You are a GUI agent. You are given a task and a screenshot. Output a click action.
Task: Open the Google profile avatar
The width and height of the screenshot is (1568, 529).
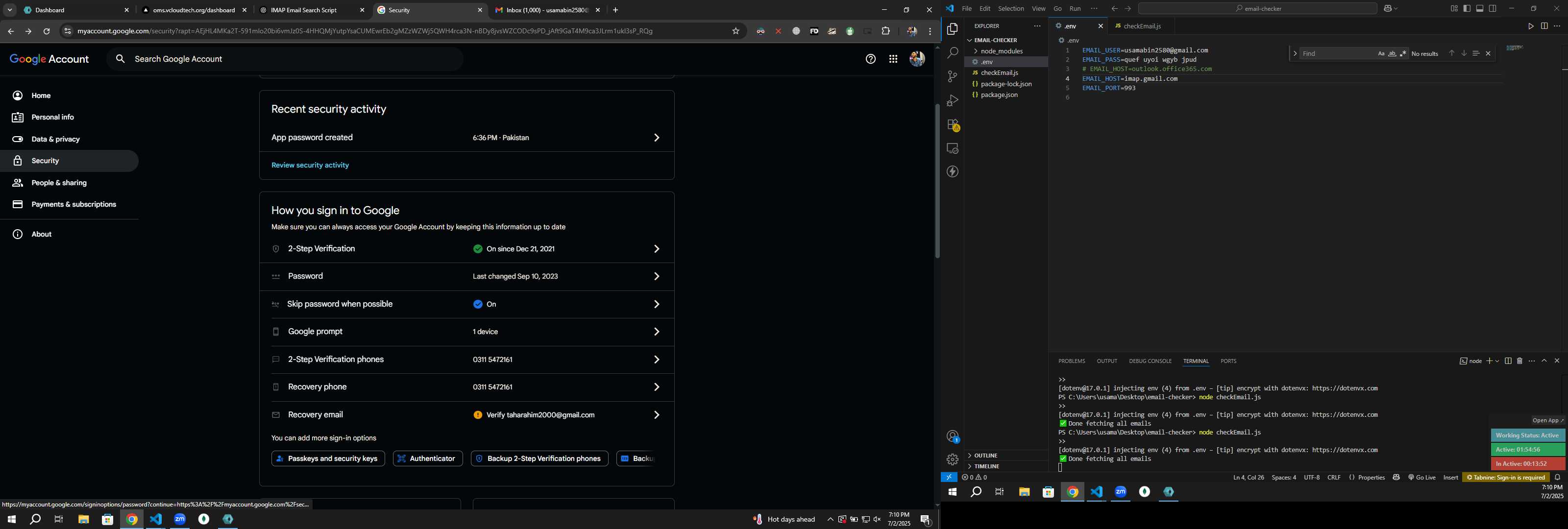(917, 59)
